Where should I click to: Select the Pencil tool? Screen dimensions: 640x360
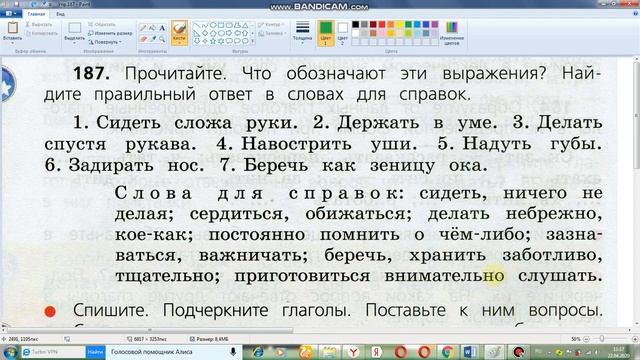point(143,28)
